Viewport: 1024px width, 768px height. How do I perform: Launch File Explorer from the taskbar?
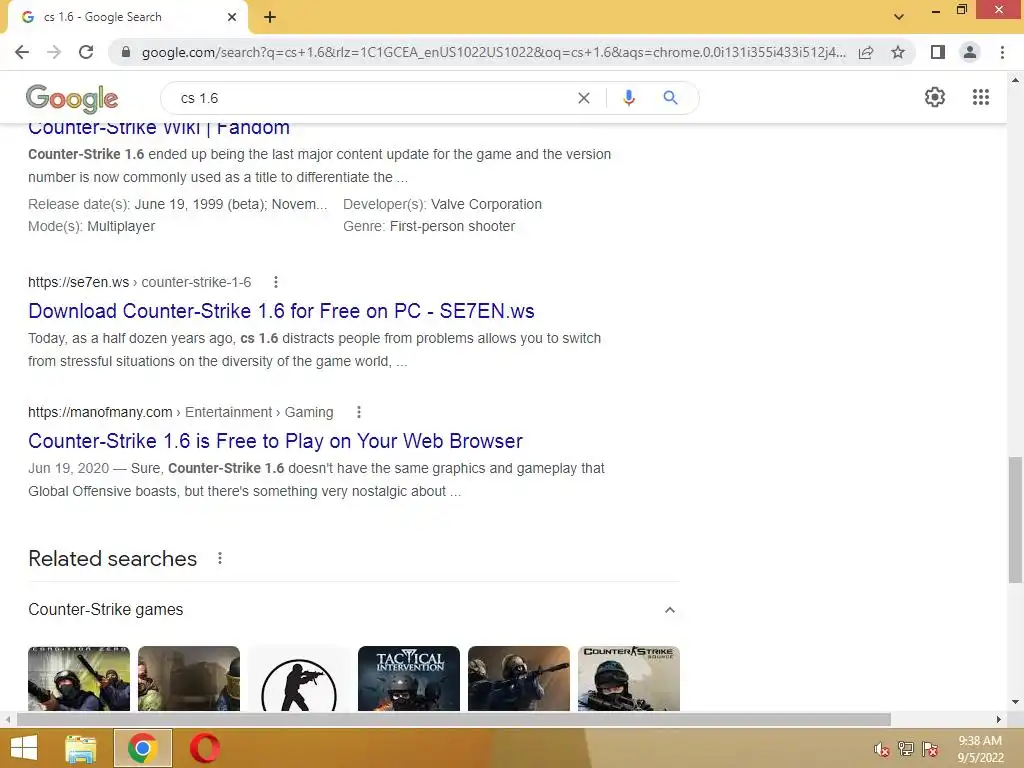click(81, 748)
